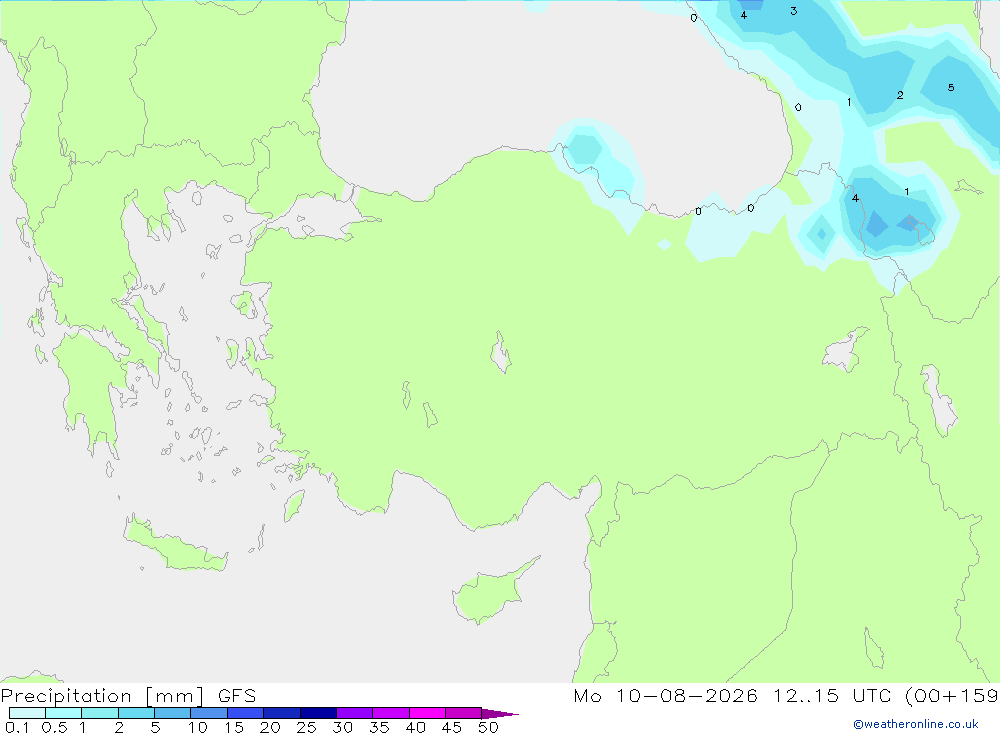Select the 0.5–1 mm legend color box
This screenshot has height=733, width=1000.
pyautogui.click(x=64, y=713)
